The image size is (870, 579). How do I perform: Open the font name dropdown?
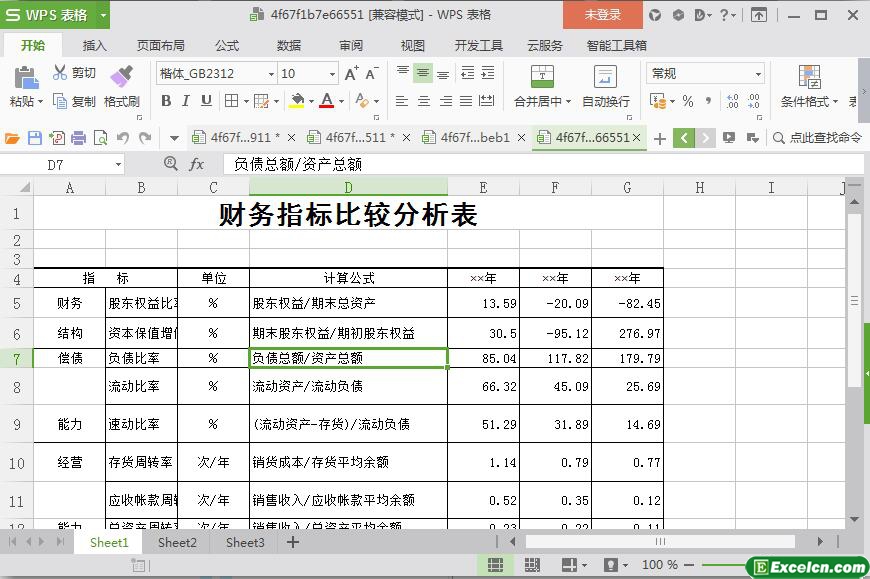270,74
